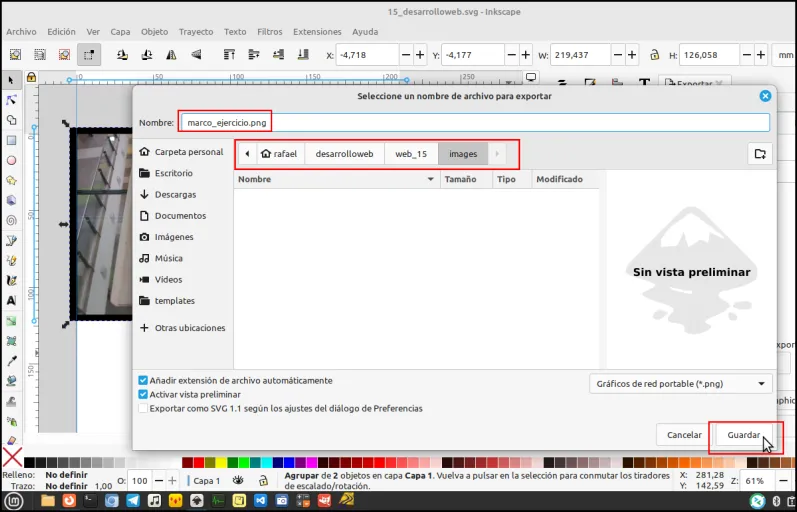Pick the yellow swatch in palette
797x512 pixels.
pyautogui.click(x=221, y=462)
